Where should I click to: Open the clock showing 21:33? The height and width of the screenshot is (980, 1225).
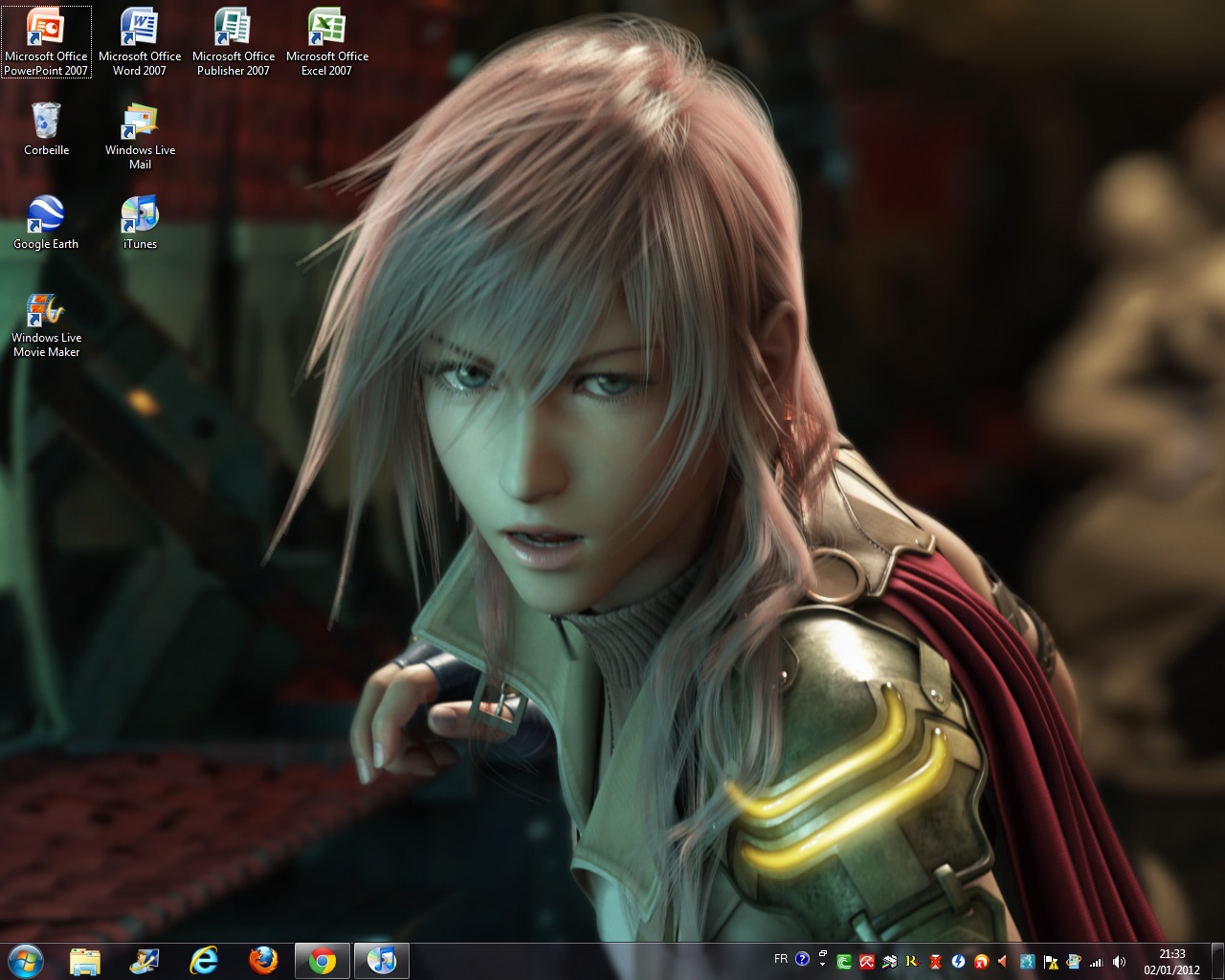click(x=1171, y=961)
